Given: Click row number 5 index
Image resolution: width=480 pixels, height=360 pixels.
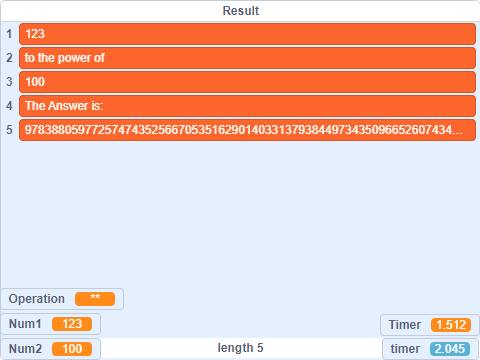Looking at the screenshot, I should (9, 130).
